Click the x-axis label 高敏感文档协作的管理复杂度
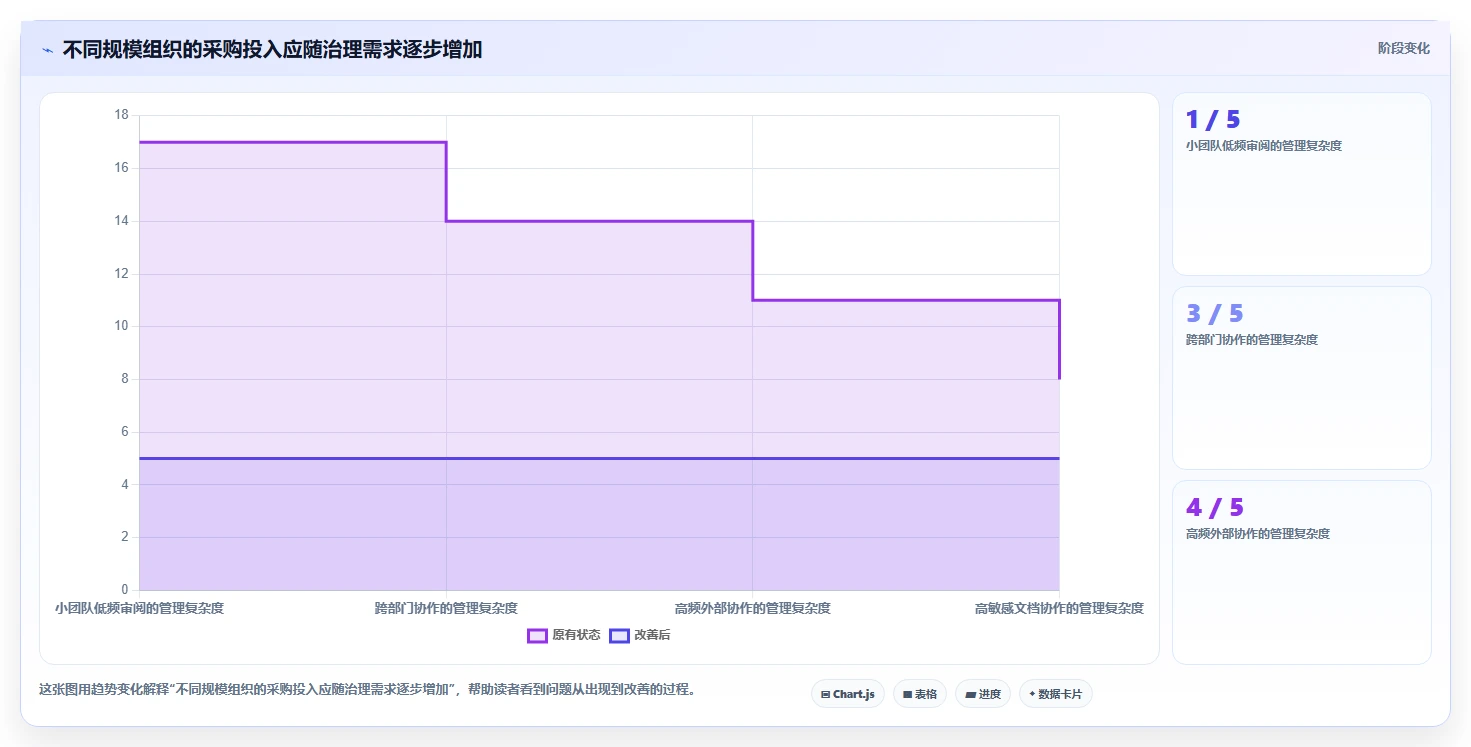The image size is (1471, 747). [1059, 608]
